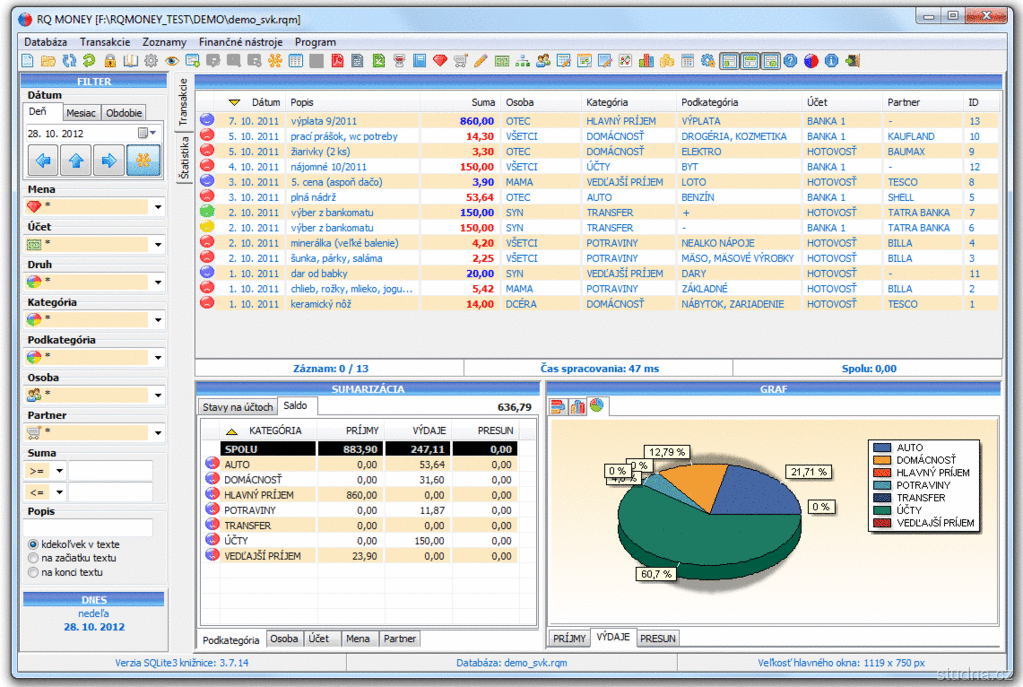Switch to the 'Stavy na účtoch' tab
Viewport: 1023px width, 687px height.
tap(236, 407)
